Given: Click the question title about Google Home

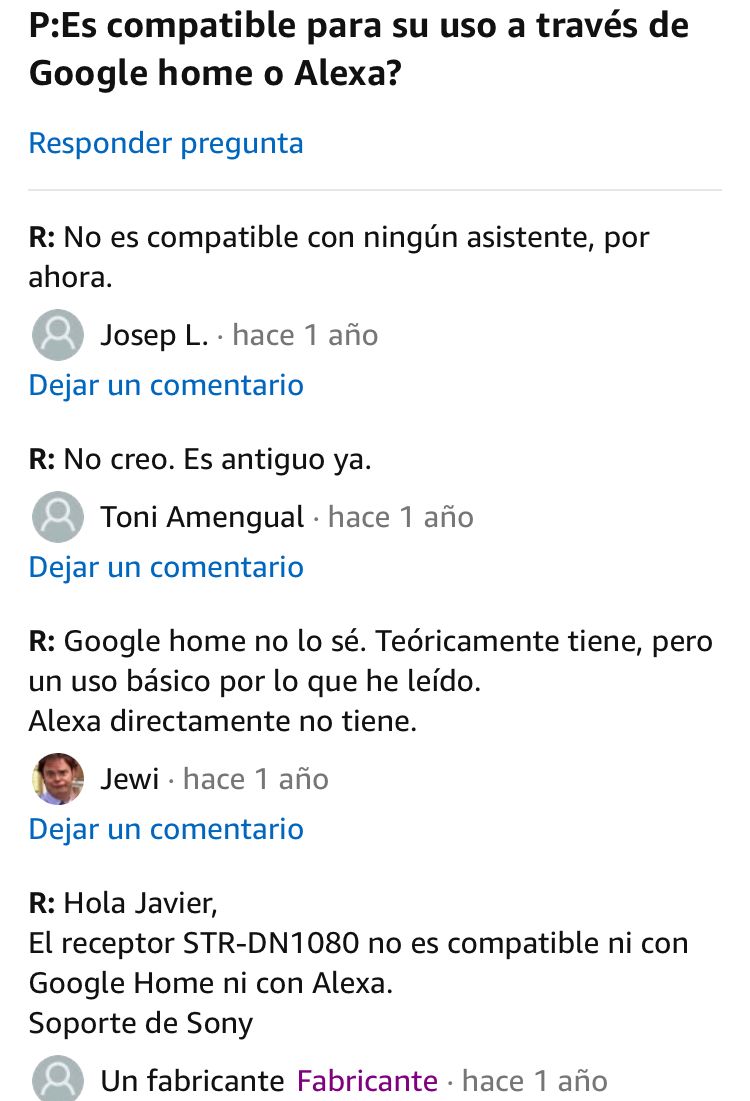Looking at the screenshot, I should pos(358,50).
